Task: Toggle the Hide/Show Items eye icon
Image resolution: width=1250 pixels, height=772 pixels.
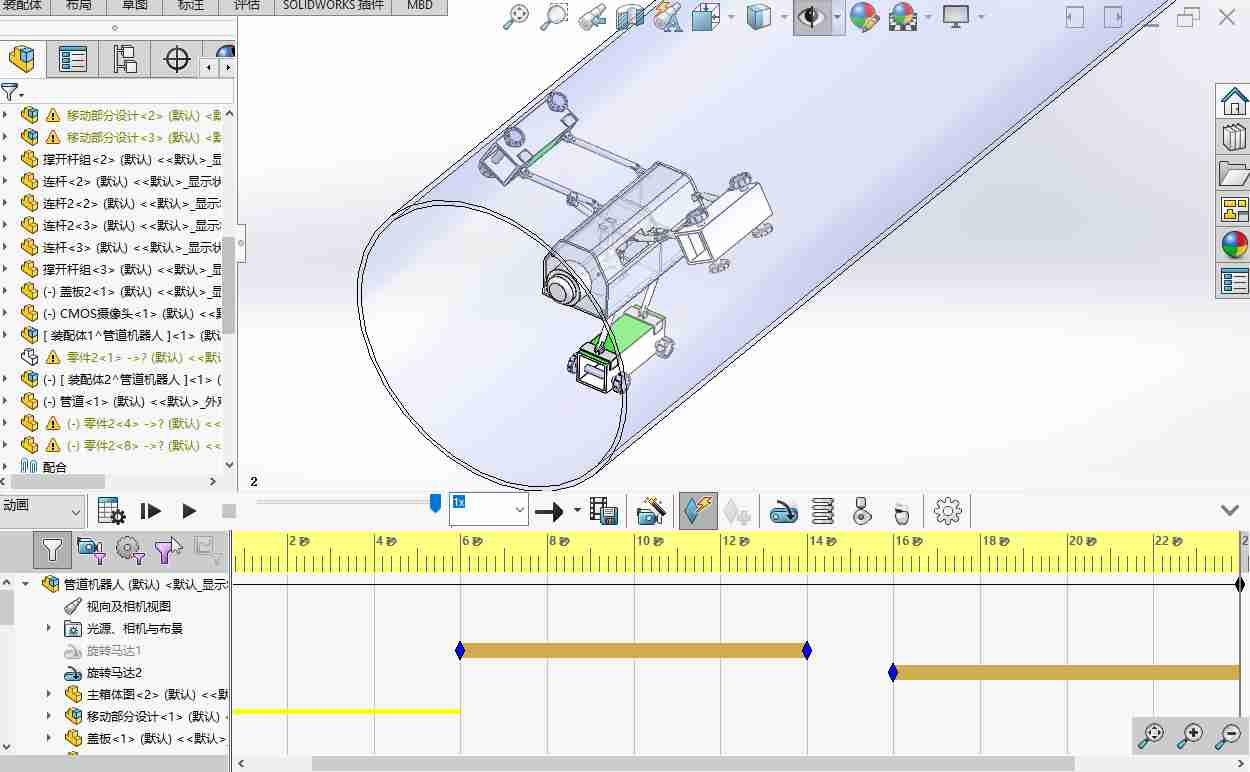Action: pyautogui.click(x=811, y=16)
